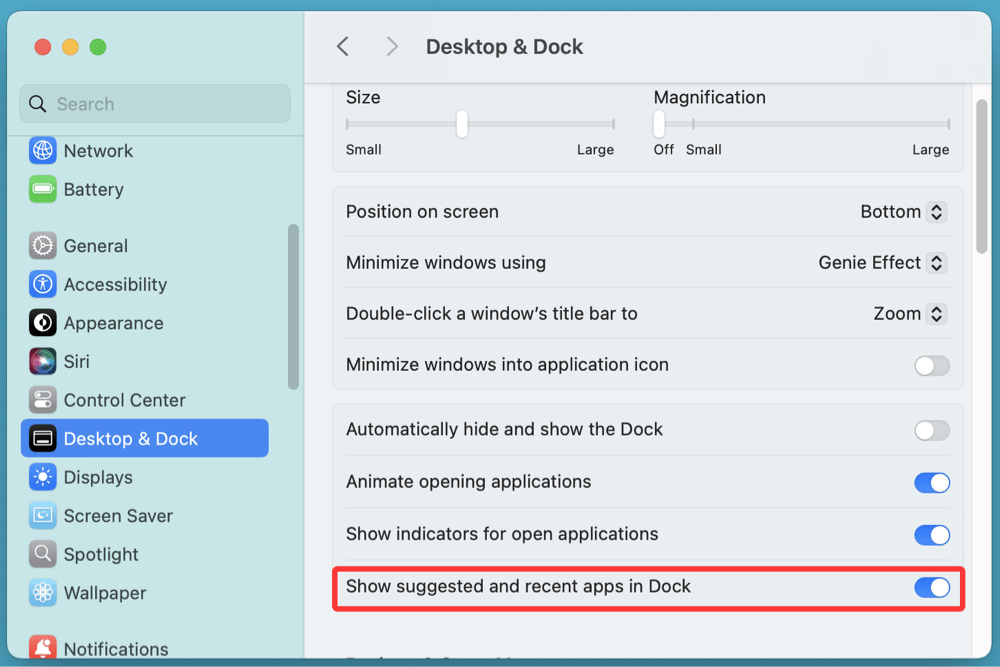
Task: Select the Displays icon in sidebar
Action: [x=42, y=477]
